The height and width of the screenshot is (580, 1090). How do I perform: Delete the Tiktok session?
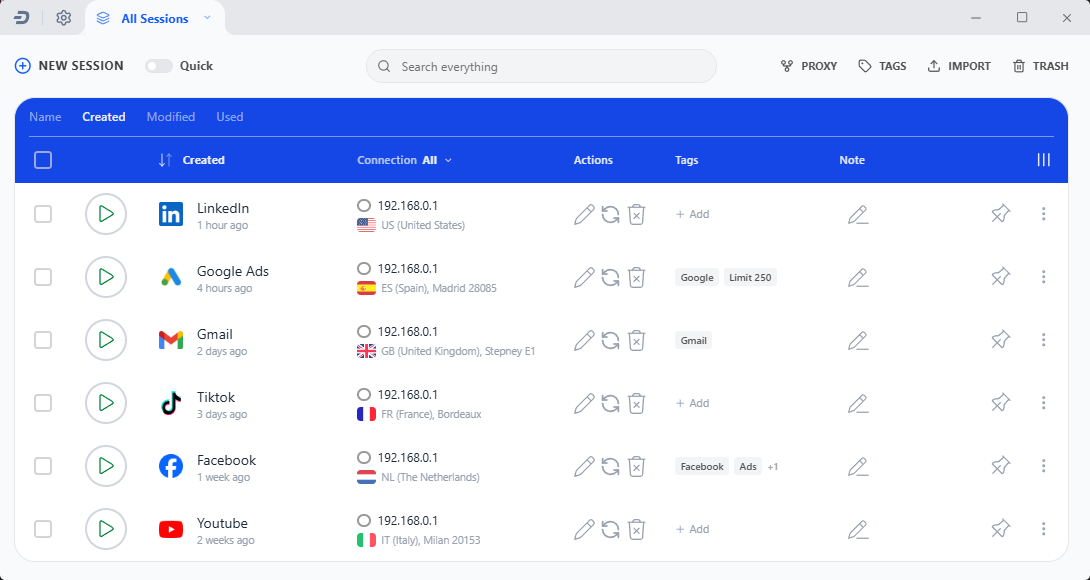(x=637, y=403)
